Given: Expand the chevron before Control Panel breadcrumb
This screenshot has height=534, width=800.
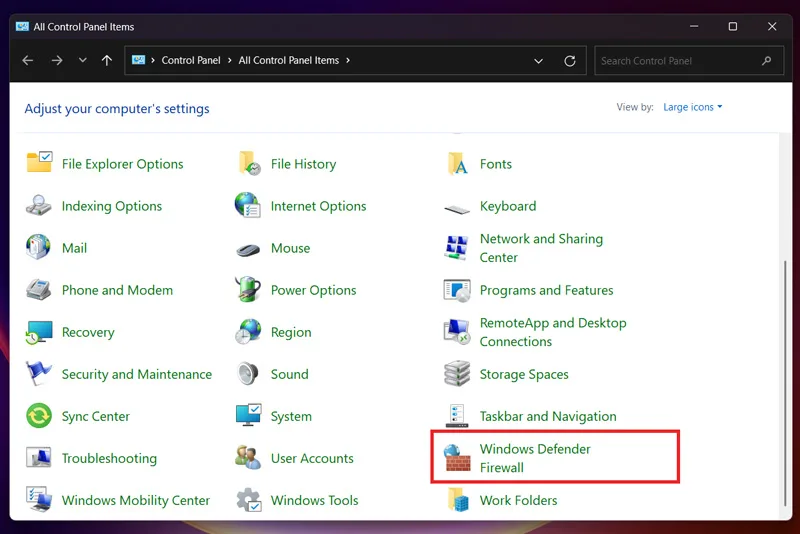Looking at the screenshot, I should (153, 60).
